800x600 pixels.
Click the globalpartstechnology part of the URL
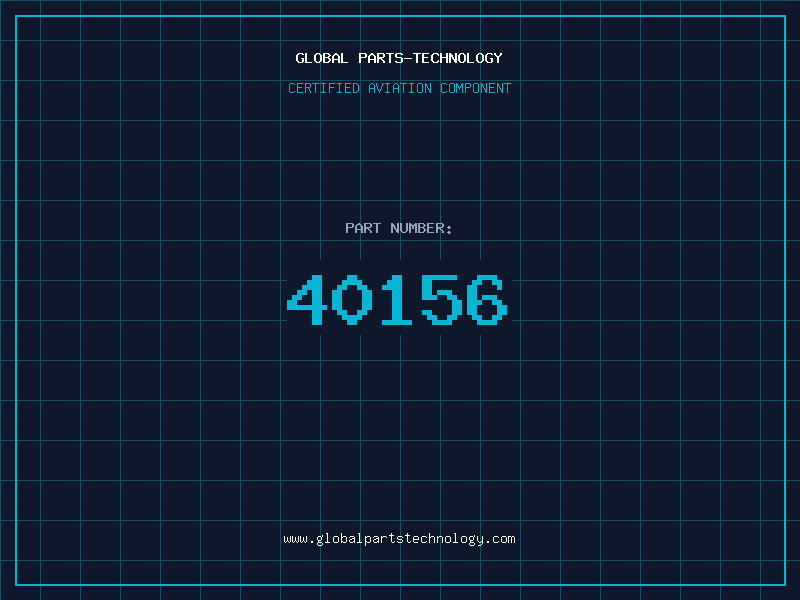click(x=399, y=539)
